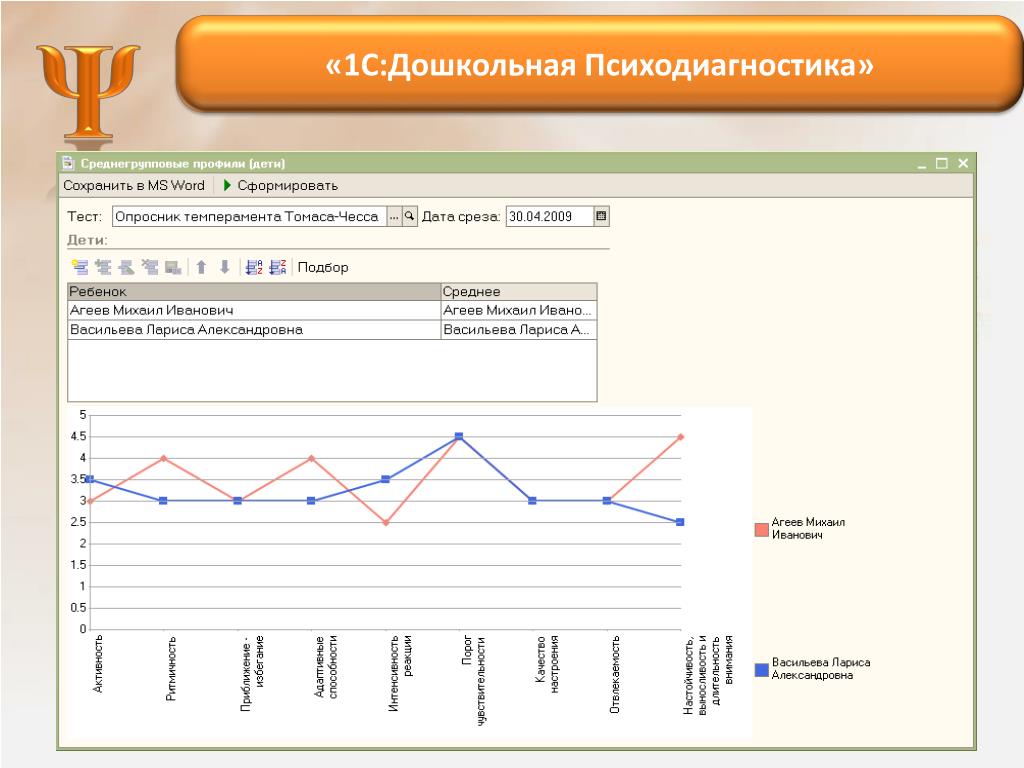Click legend label Агеев Михаил Иванович
Viewport: 1024px width, 768px height.
(808, 528)
